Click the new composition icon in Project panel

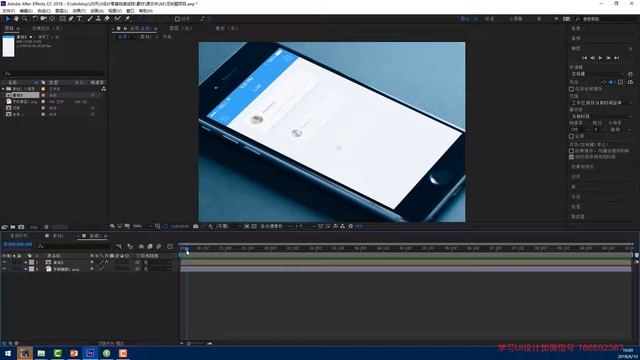tap(21, 227)
